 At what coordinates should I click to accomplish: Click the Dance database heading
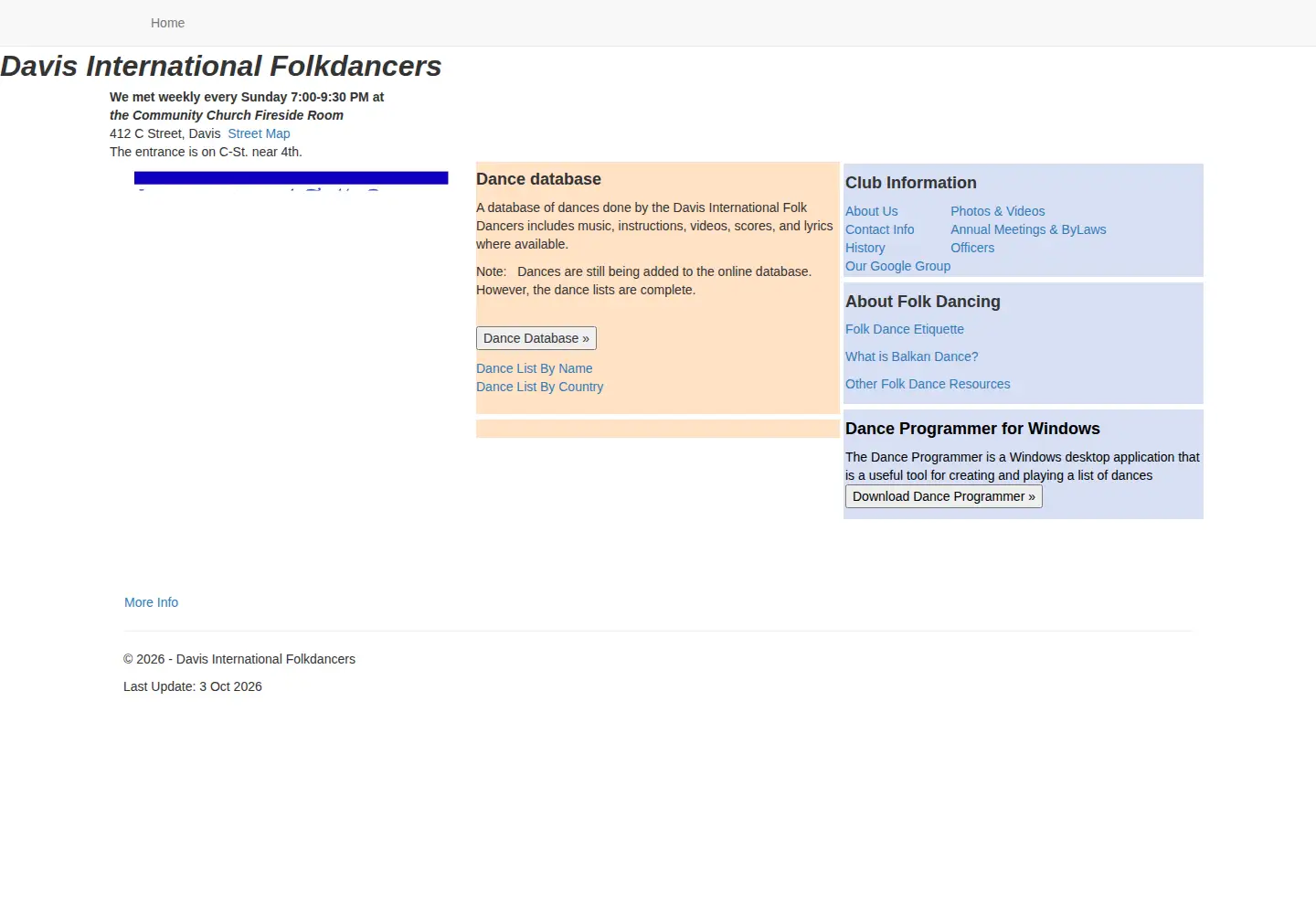(x=538, y=179)
